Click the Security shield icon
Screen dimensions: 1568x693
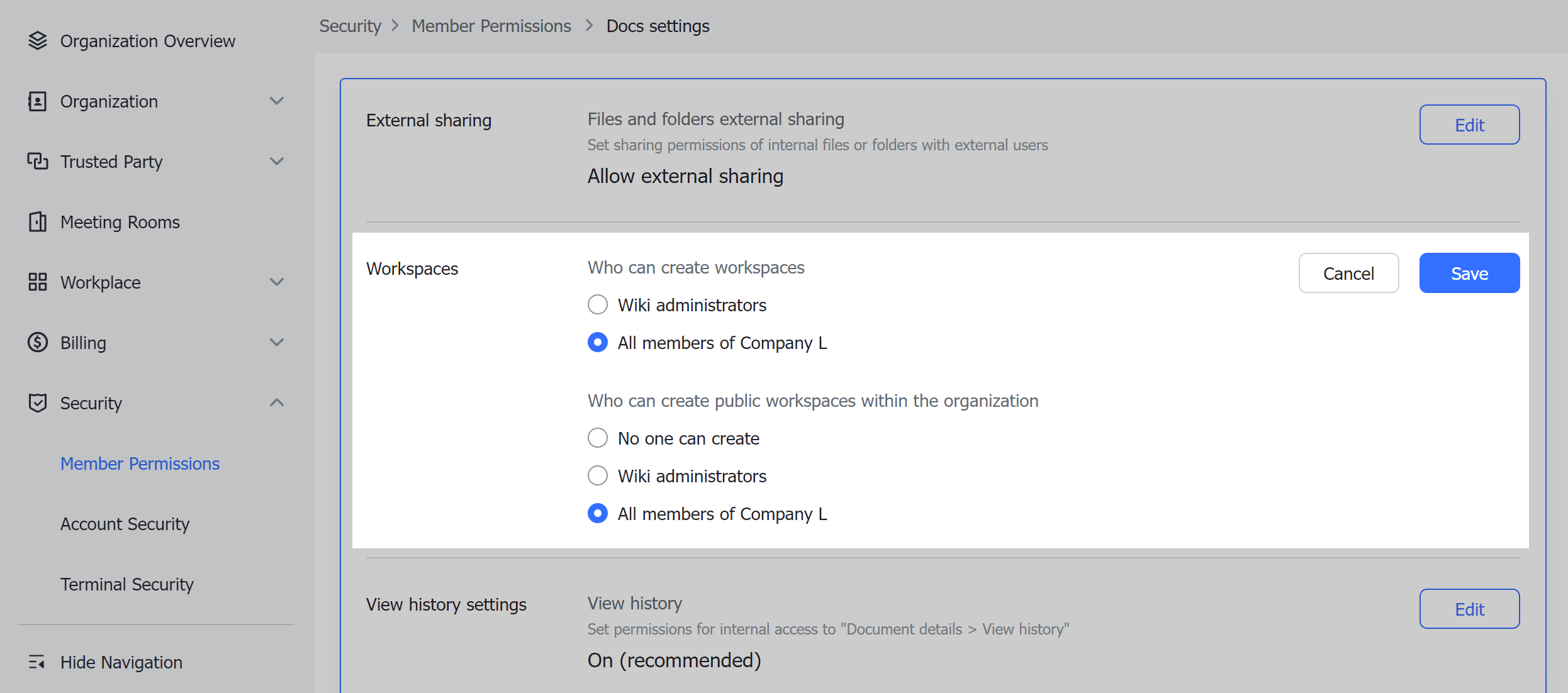click(38, 403)
